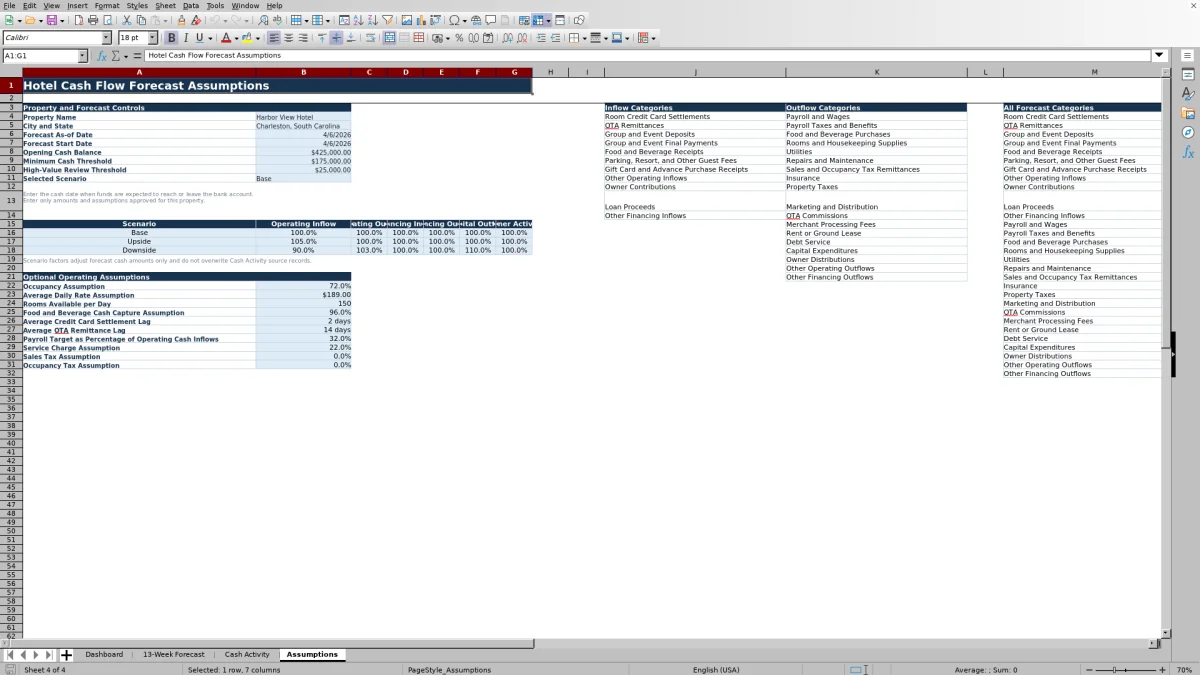Click the Save document icon
Screen dimensions: 1200x675
point(51,20)
